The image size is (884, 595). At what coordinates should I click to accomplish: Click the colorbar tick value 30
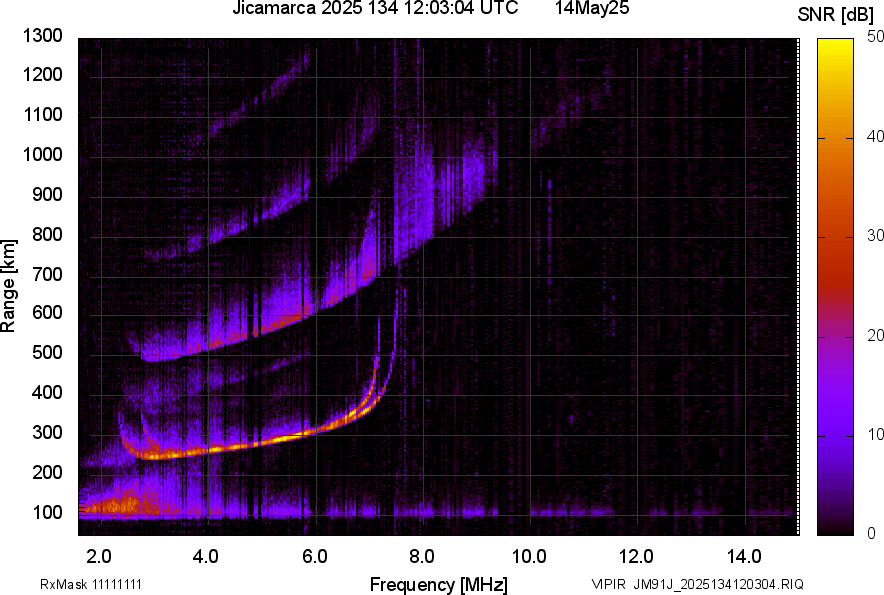click(876, 235)
